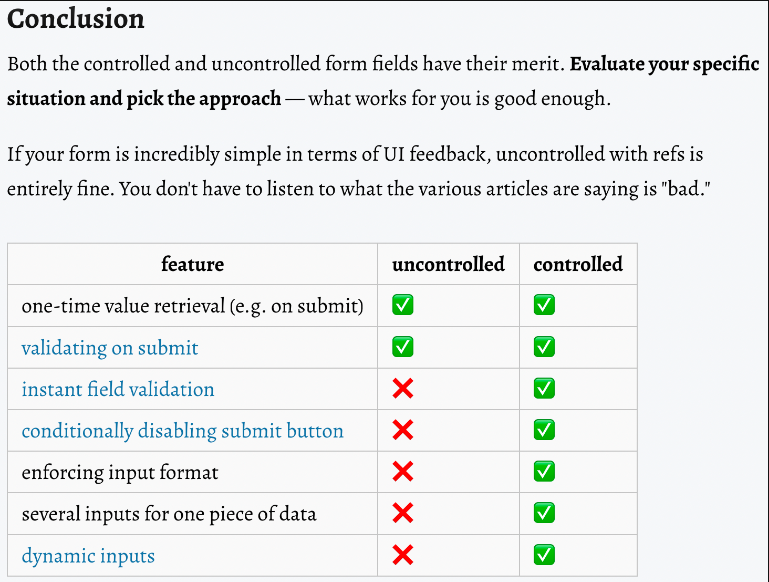Click controlled check mark for validating on submit
Viewport: 769px width, 582px height.
pos(544,347)
